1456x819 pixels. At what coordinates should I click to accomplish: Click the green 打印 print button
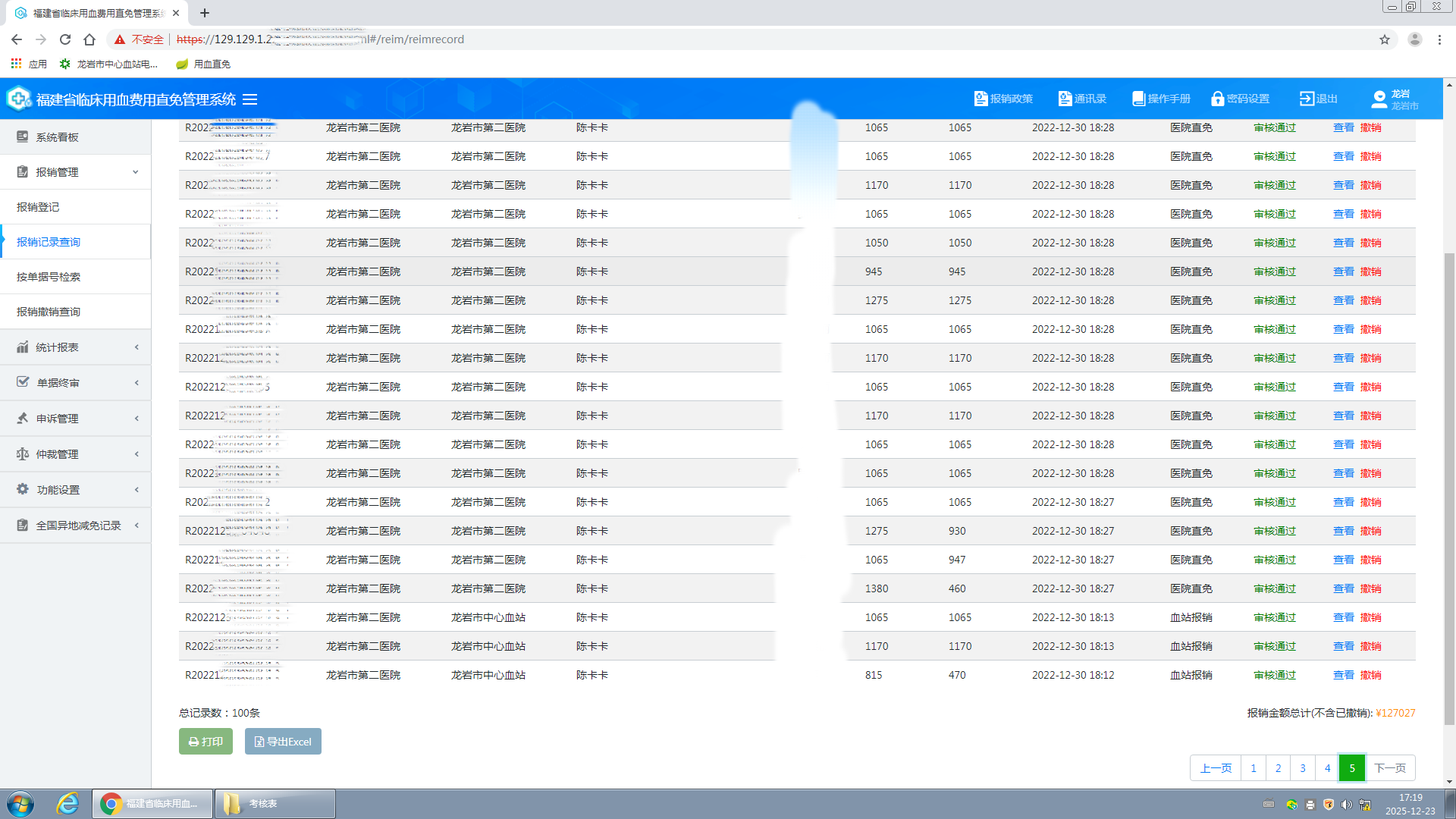tap(206, 742)
